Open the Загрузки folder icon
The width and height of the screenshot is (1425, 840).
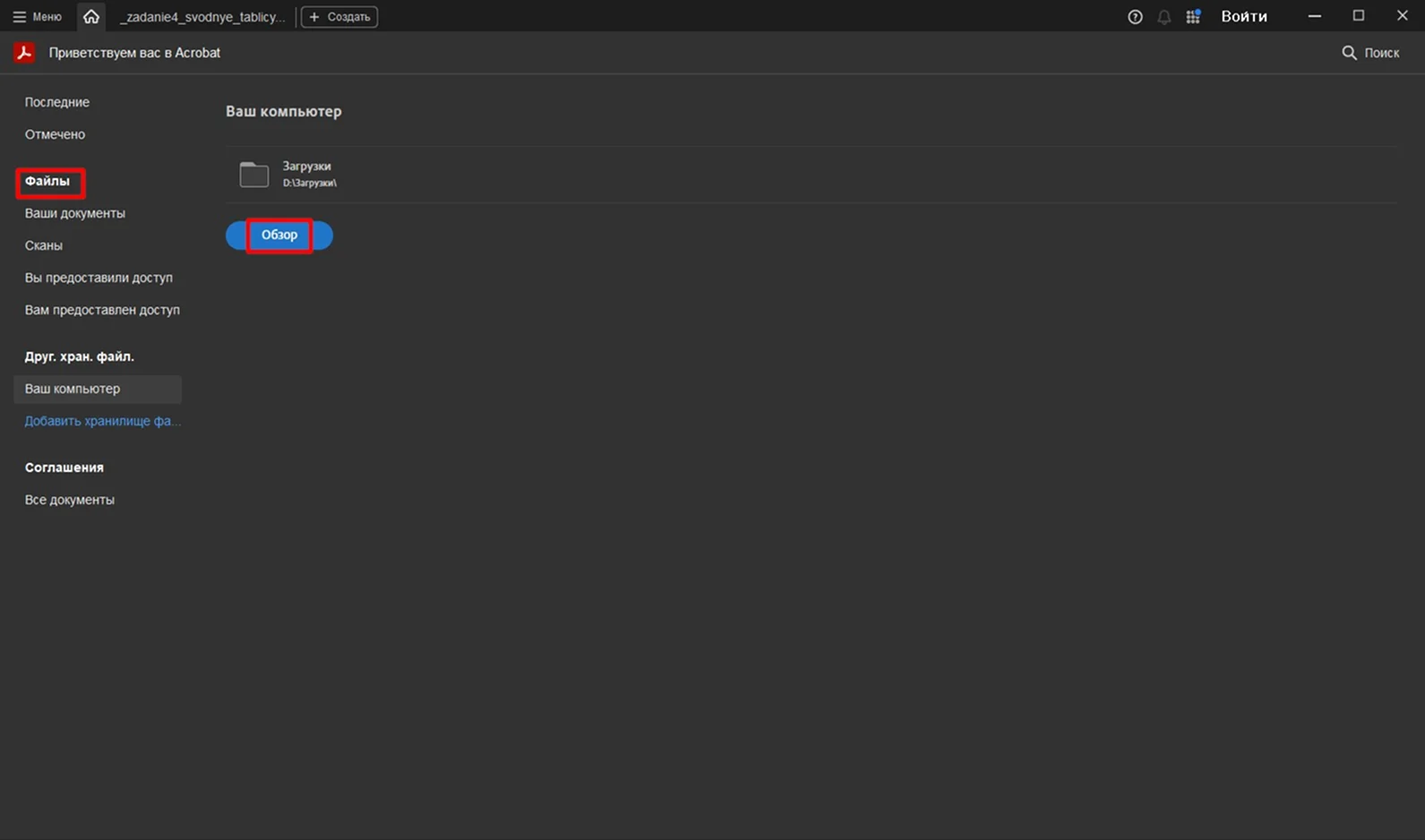click(x=254, y=174)
